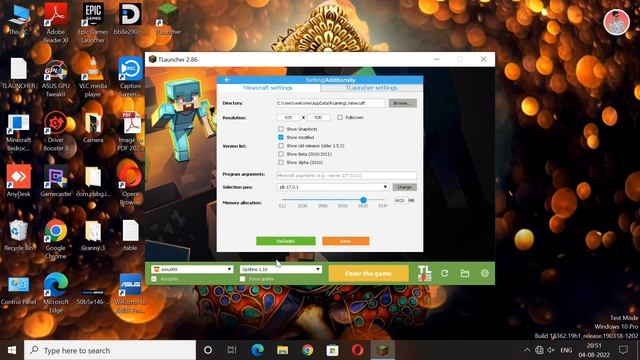Open Minecraft Bedrock desktop shortcut
This screenshot has width=640, height=360.
[x=19, y=133]
